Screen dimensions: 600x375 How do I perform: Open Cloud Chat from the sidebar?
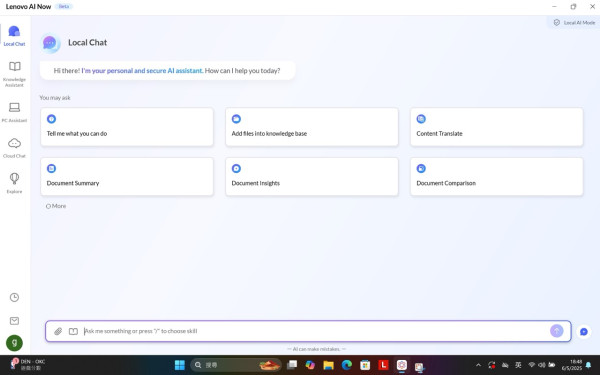14,148
